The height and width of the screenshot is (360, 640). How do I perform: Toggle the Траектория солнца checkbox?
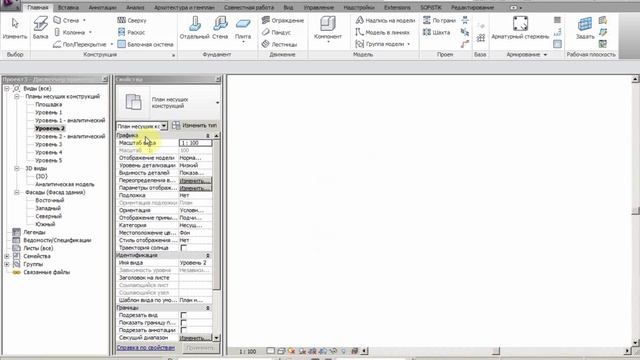tap(184, 248)
